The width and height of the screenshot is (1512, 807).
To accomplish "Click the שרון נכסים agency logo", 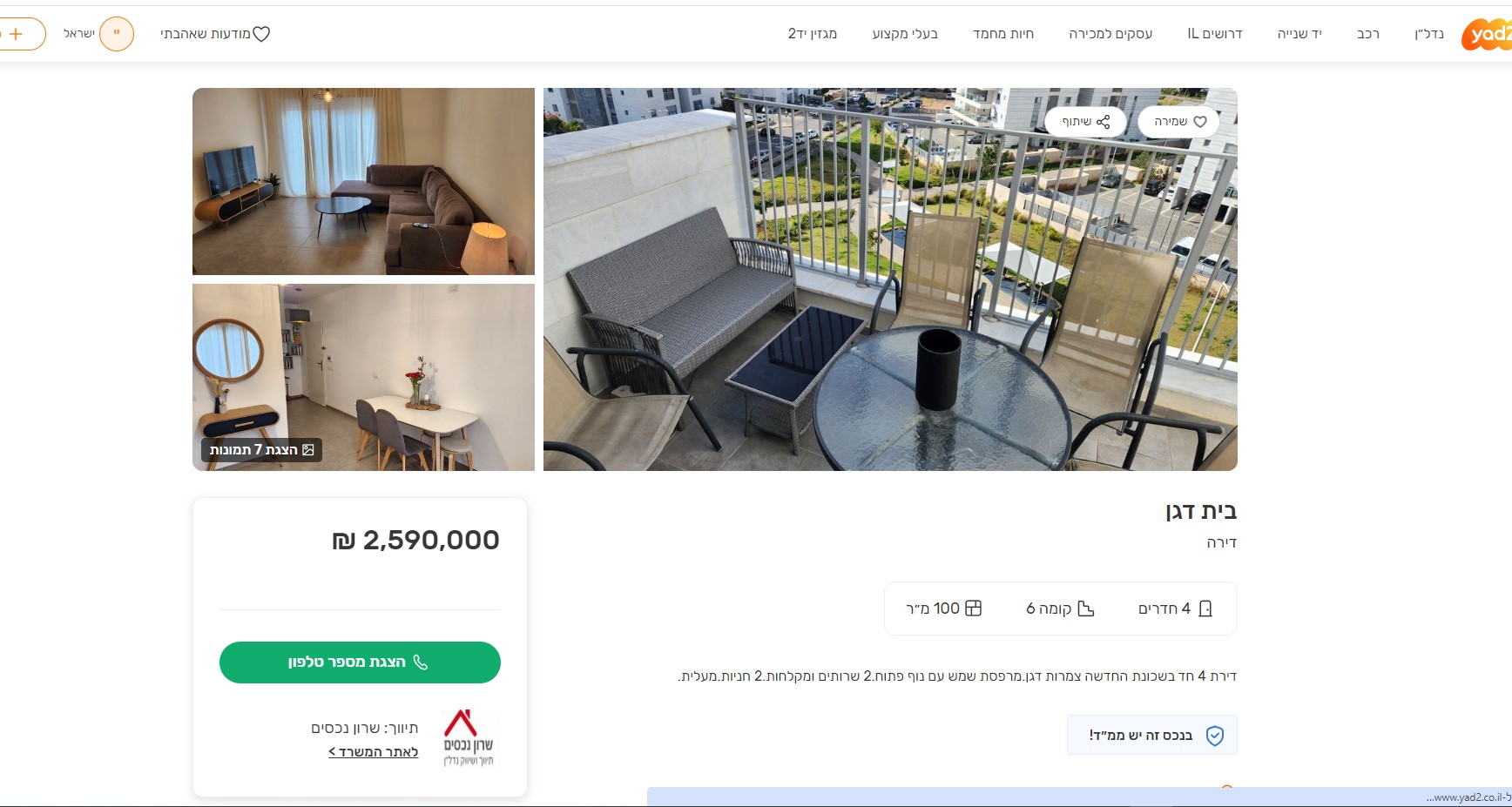I will point(468,738).
